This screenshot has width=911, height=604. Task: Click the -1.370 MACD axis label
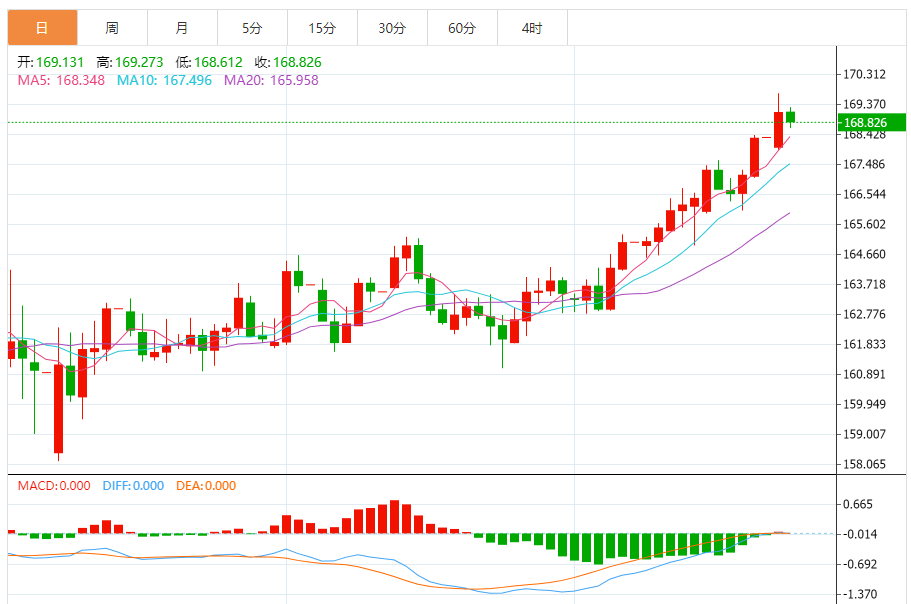(x=860, y=594)
